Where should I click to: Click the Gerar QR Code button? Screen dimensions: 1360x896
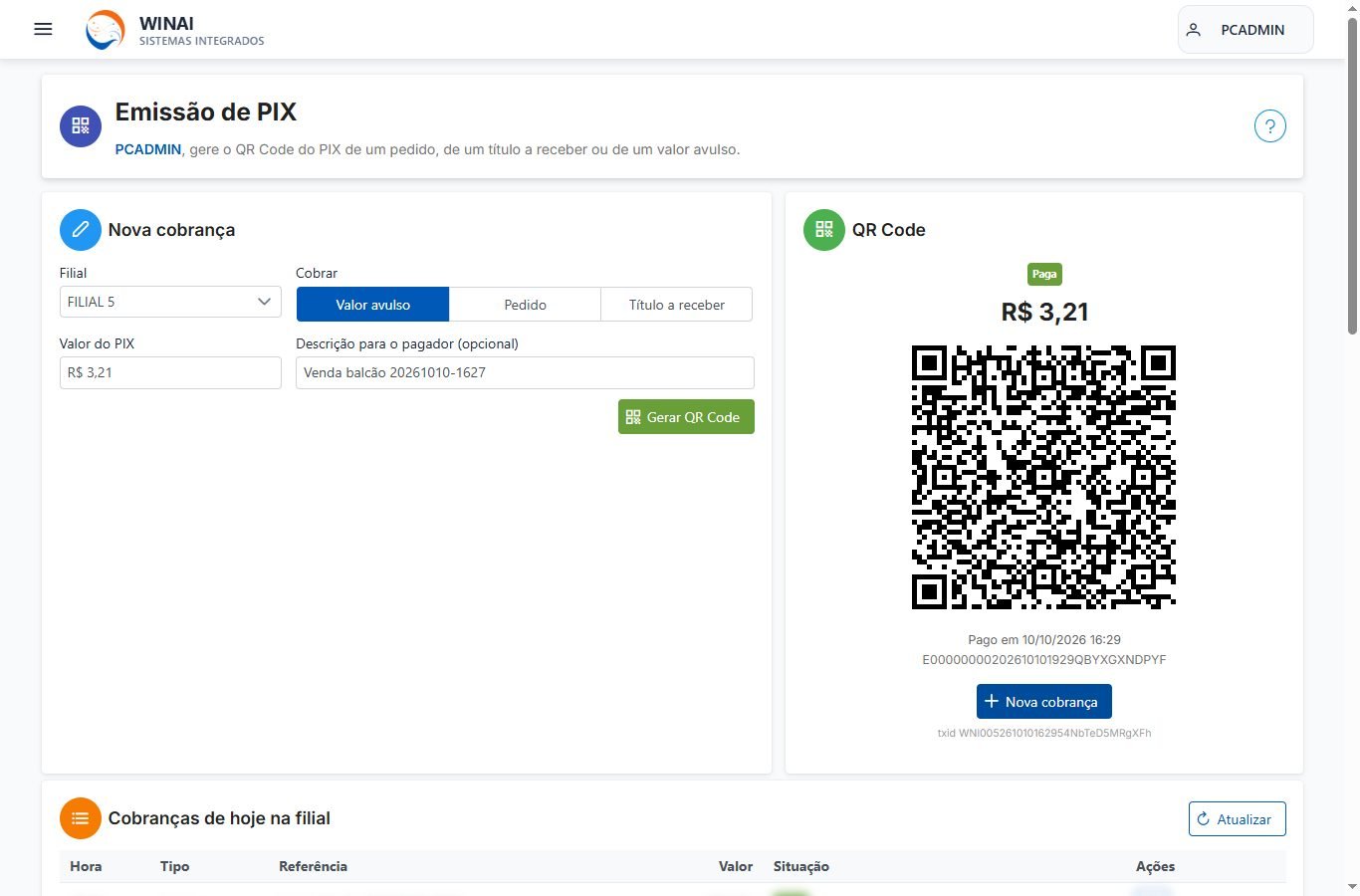tap(686, 417)
